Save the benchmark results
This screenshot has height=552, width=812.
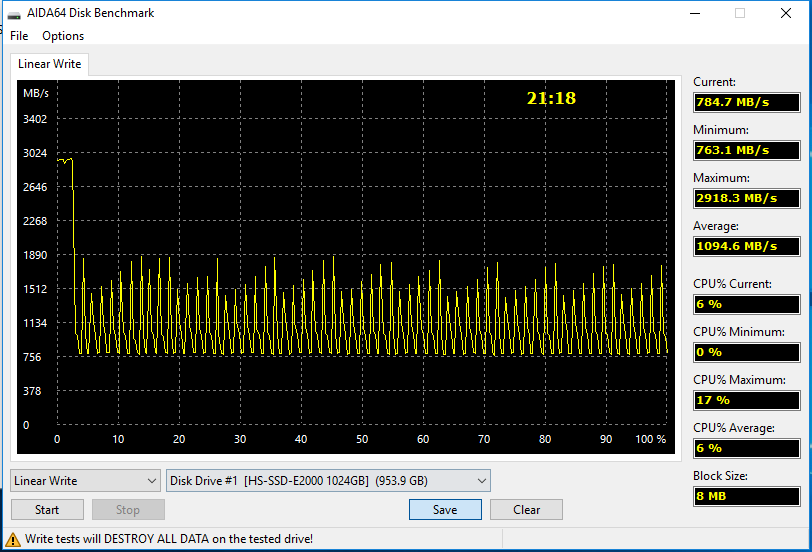445,510
